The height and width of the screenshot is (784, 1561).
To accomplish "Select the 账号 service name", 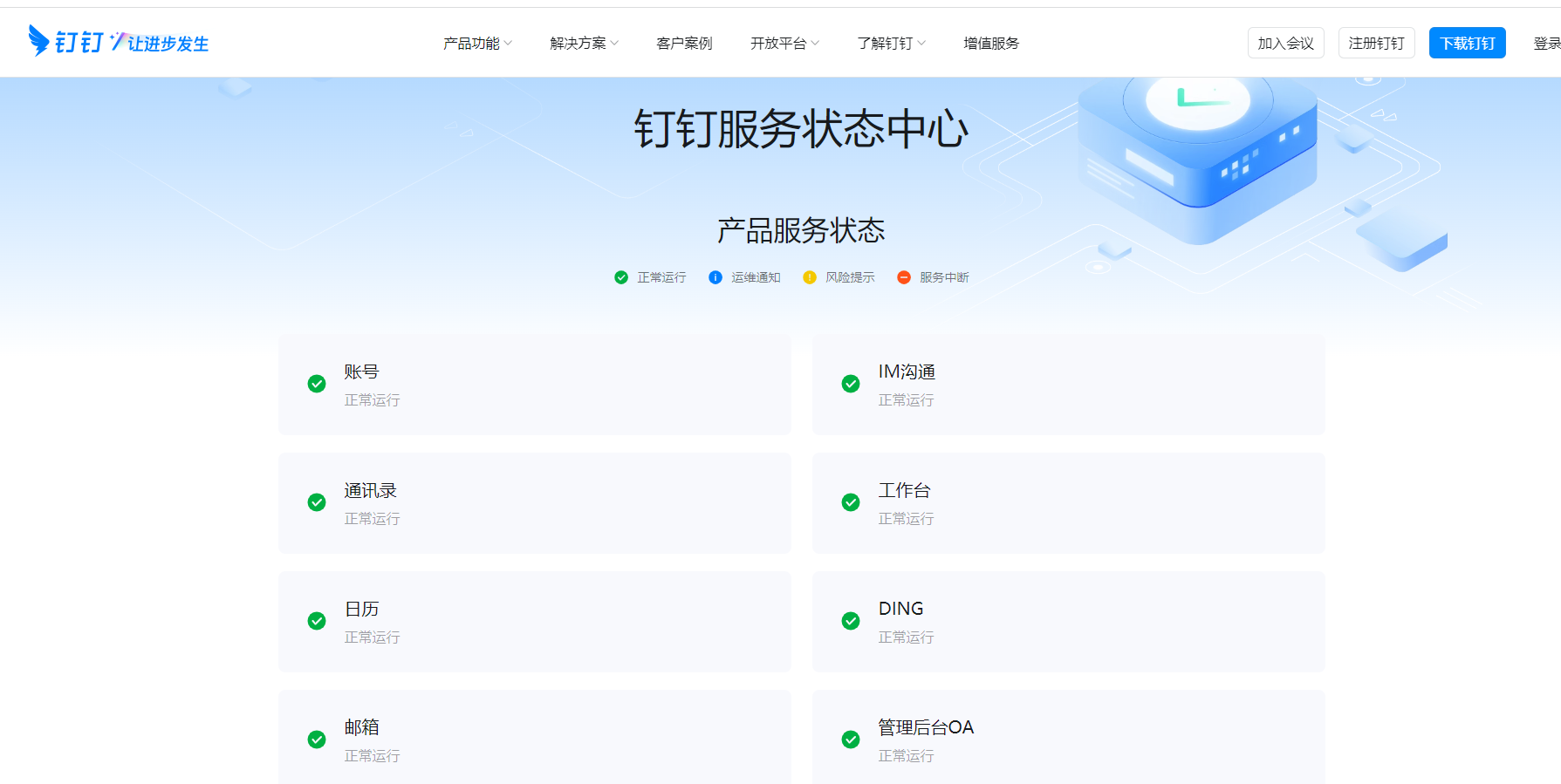I will click(x=361, y=372).
